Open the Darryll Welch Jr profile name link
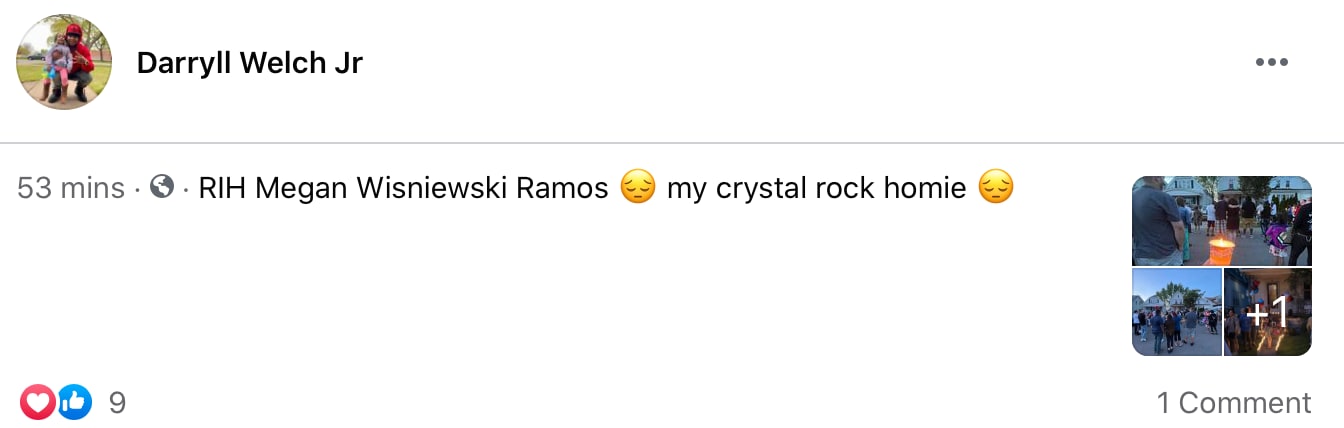 pyautogui.click(x=249, y=63)
